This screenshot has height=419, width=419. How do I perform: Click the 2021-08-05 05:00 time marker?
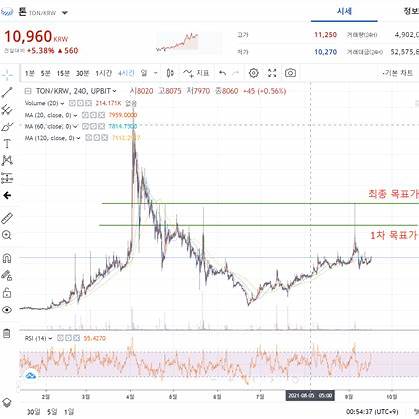[x=310, y=396]
